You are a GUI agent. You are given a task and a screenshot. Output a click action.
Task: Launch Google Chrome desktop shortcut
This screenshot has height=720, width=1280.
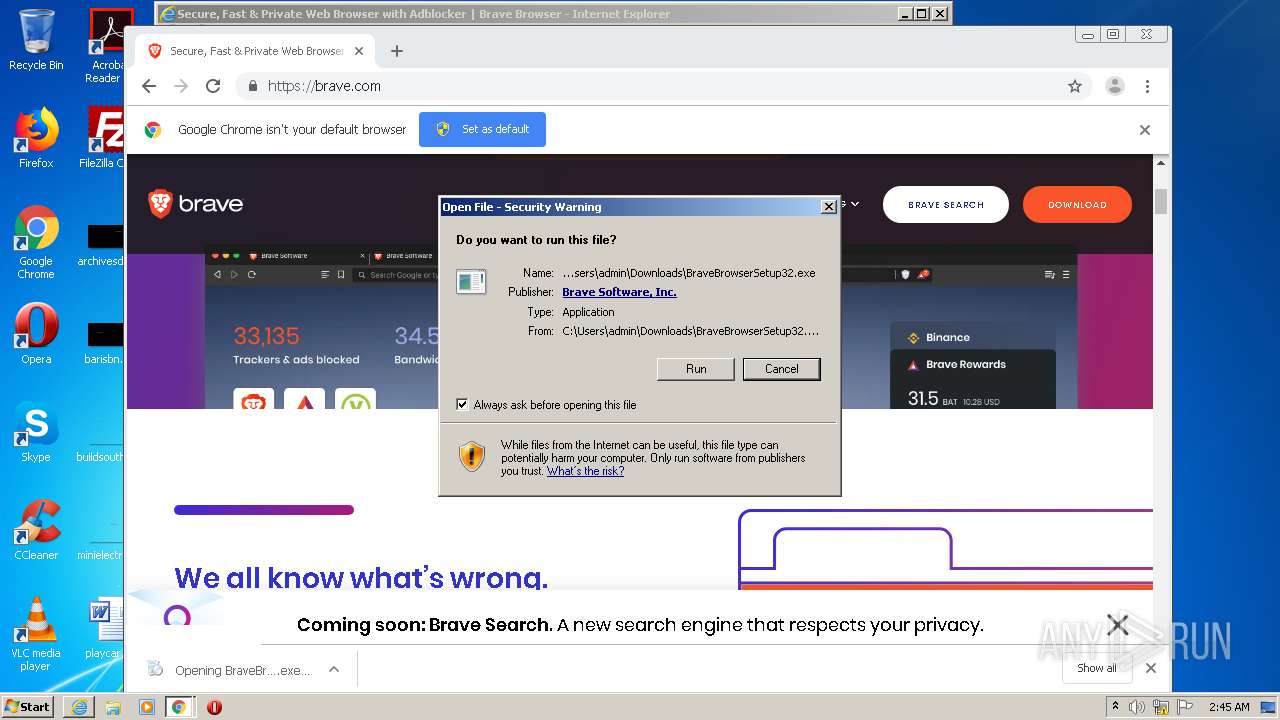pyautogui.click(x=36, y=243)
